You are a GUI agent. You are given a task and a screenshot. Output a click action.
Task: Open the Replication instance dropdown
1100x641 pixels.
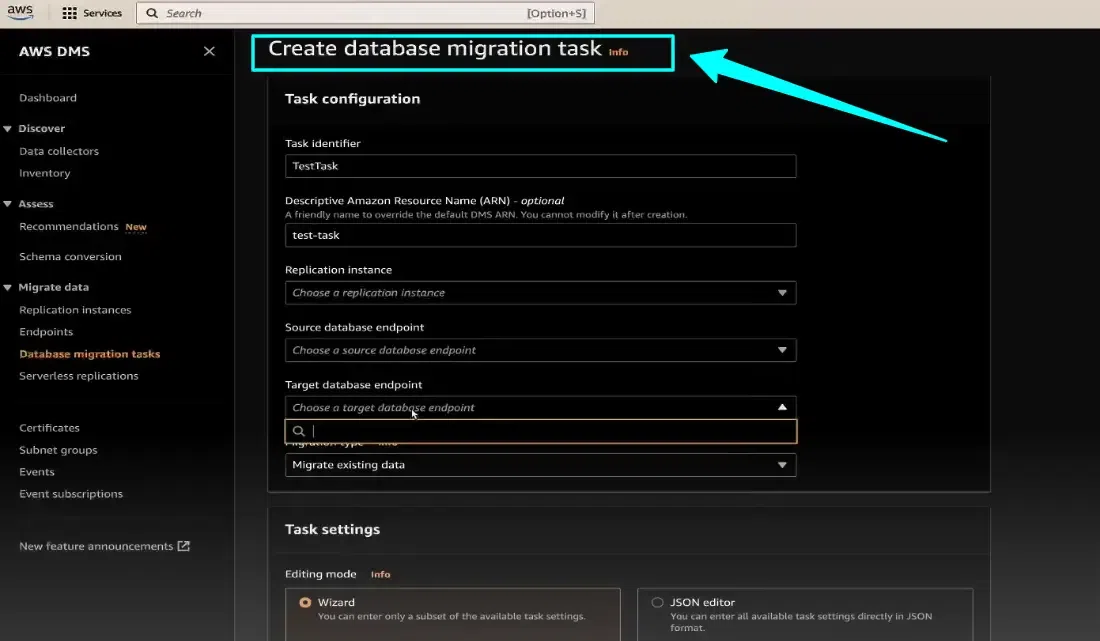(x=540, y=293)
